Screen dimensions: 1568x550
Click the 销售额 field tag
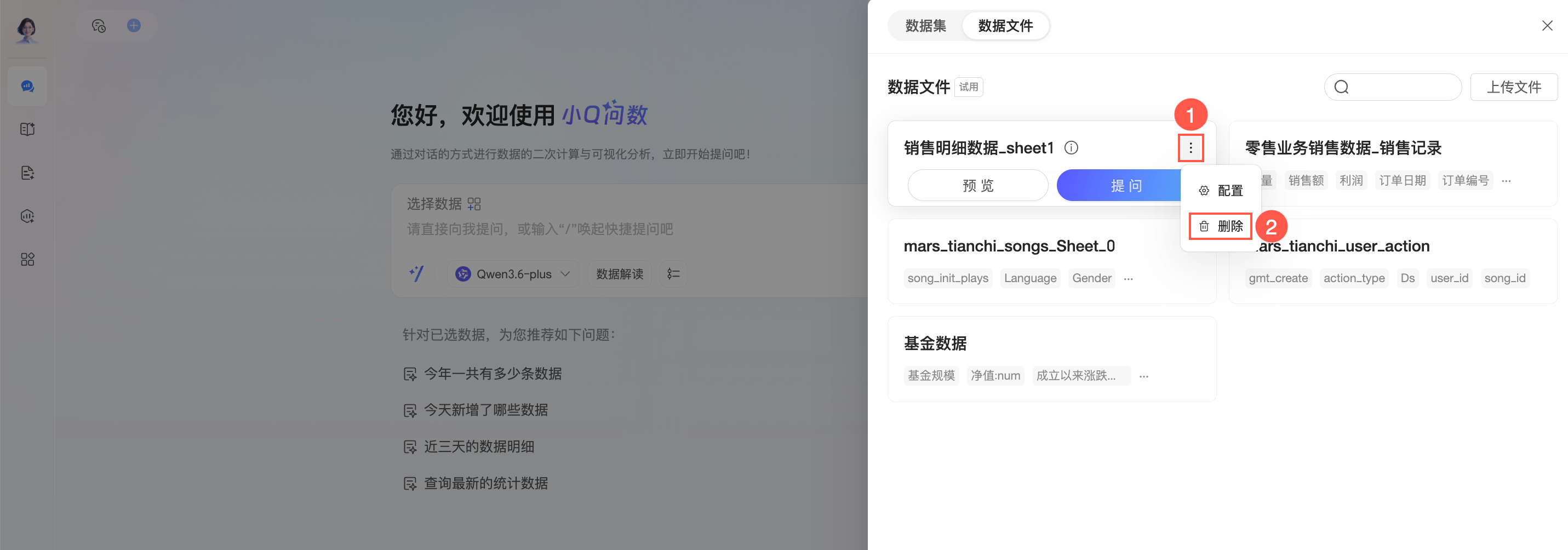(1306, 181)
